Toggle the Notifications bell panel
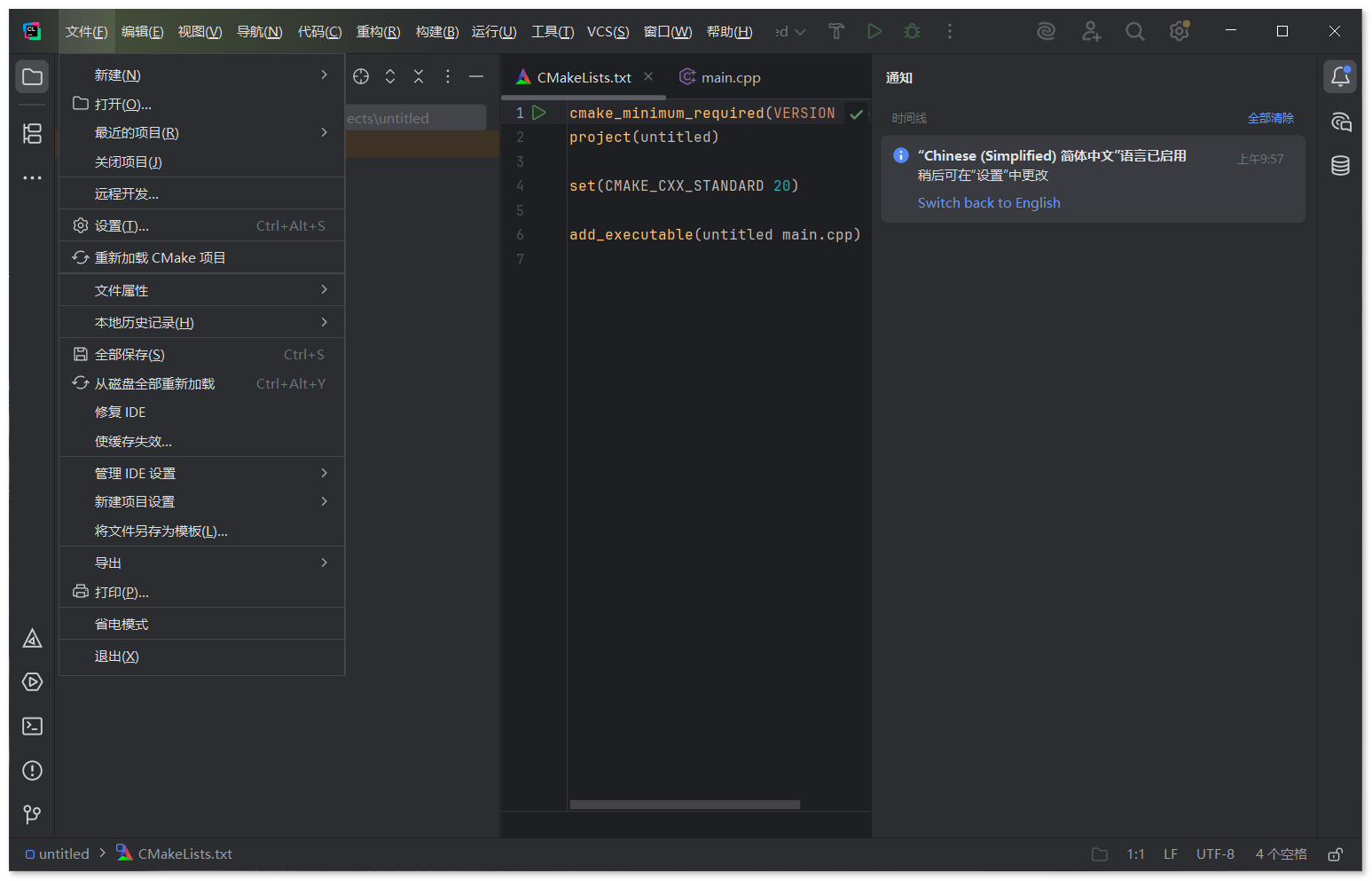Screen dimensions: 1372x881 (x=1340, y=77)
